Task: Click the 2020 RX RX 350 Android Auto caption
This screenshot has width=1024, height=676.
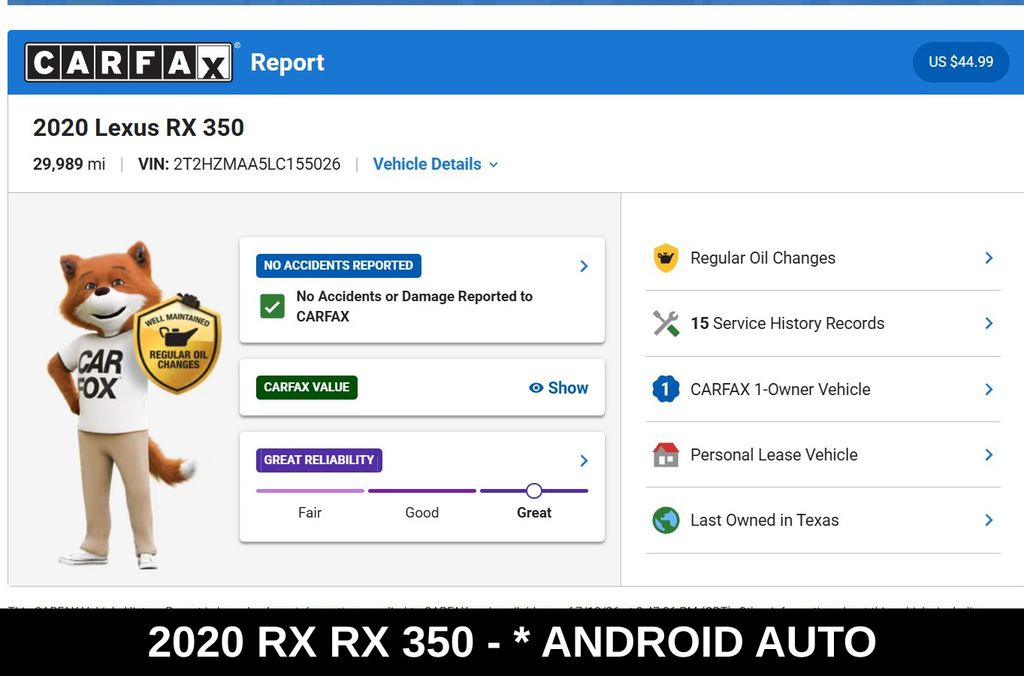Action: [512, 641]
